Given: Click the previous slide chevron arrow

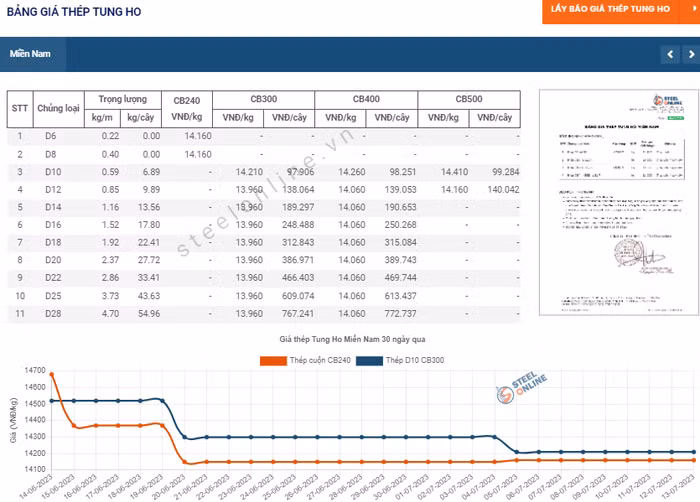Looking at the screenshot, I should tap(669, 54).
